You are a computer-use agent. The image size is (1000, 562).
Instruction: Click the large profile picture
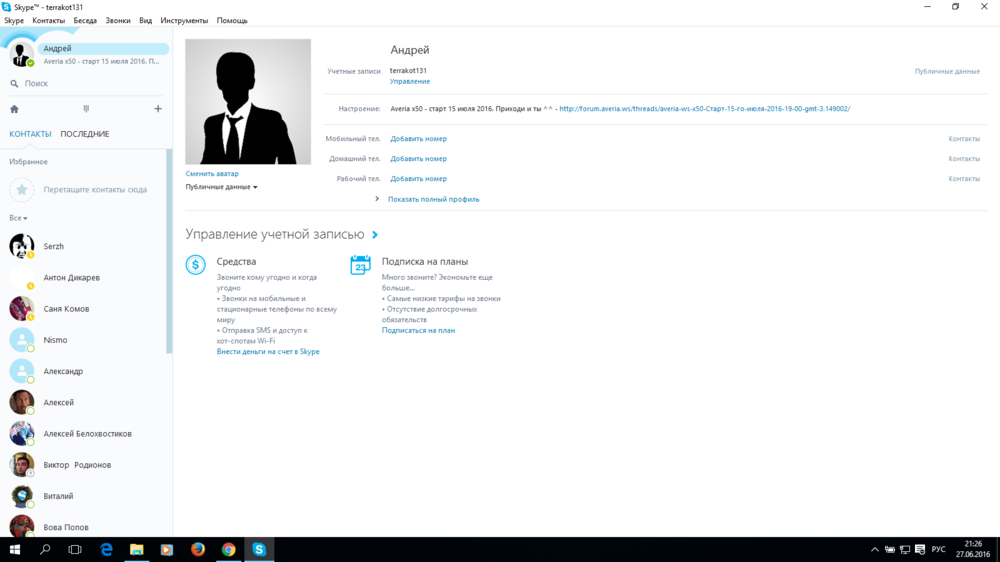click(248, 102)
